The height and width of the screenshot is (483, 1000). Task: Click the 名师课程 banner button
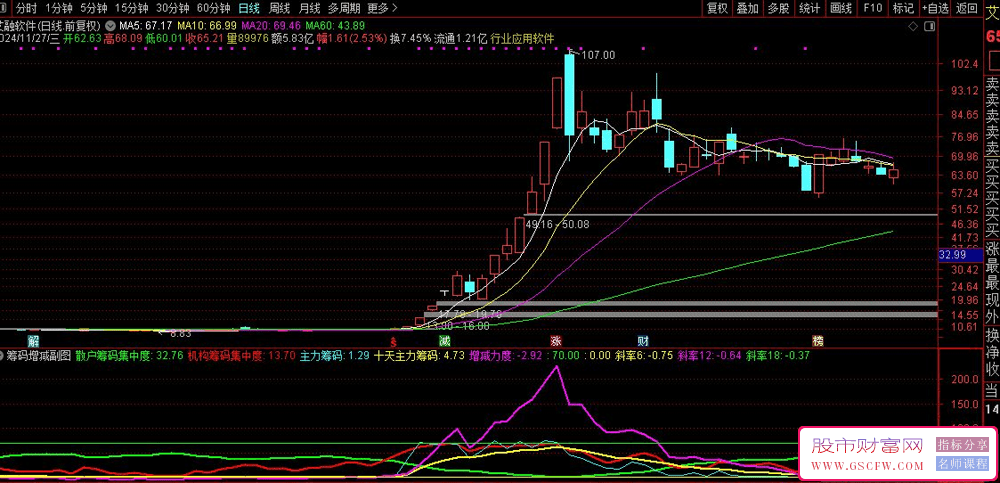[962, 463]
